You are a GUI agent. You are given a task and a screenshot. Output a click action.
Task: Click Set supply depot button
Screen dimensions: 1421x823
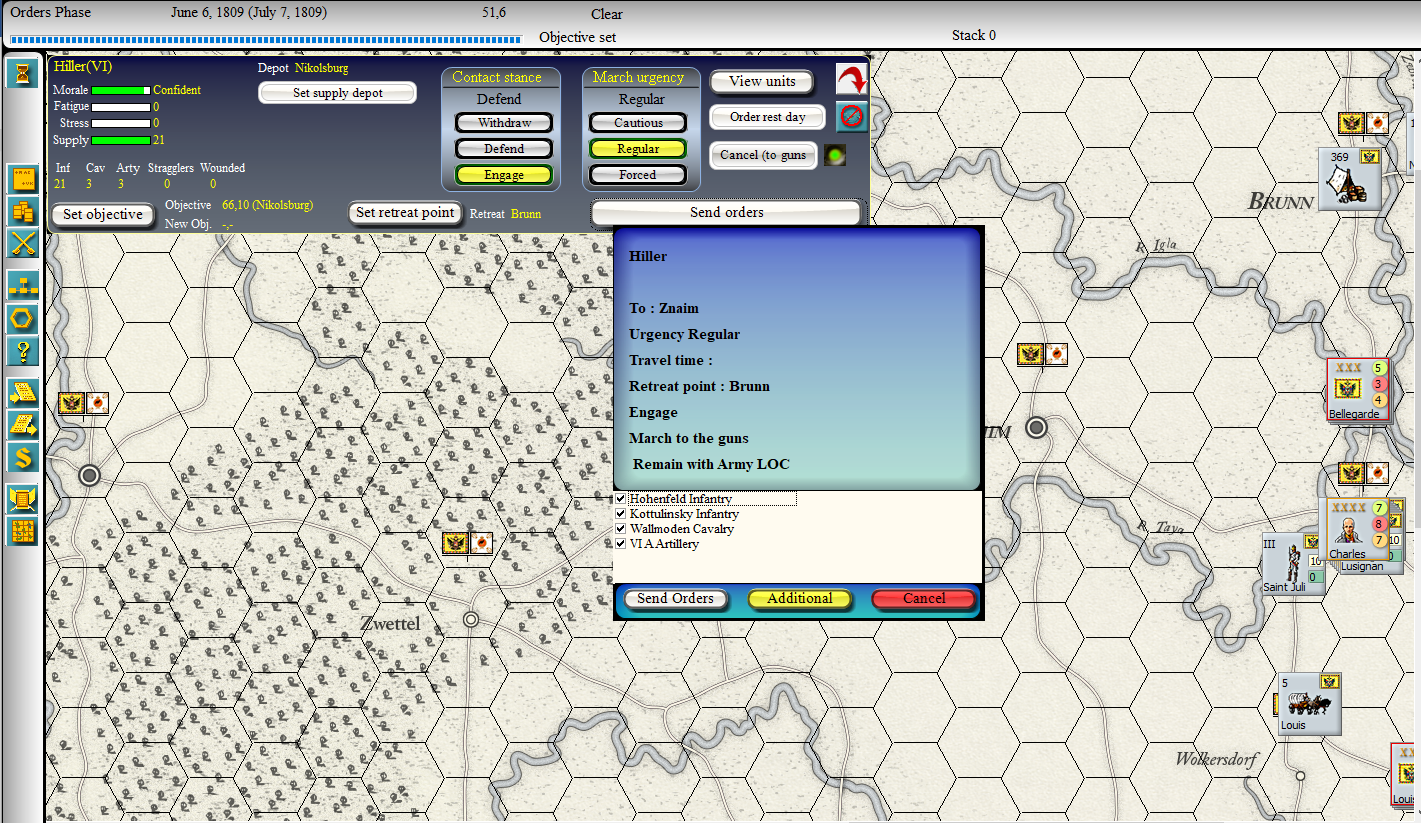coord(337,93)
